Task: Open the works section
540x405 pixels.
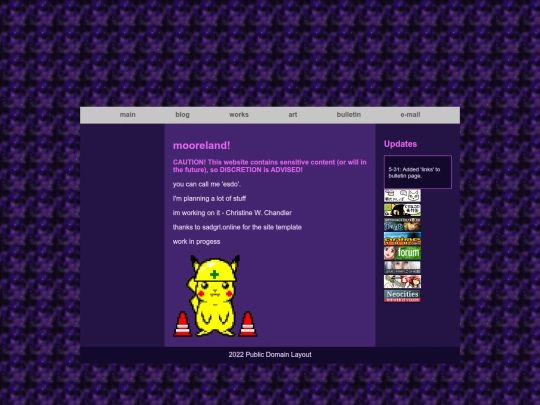Action: (x=239, y=115)
